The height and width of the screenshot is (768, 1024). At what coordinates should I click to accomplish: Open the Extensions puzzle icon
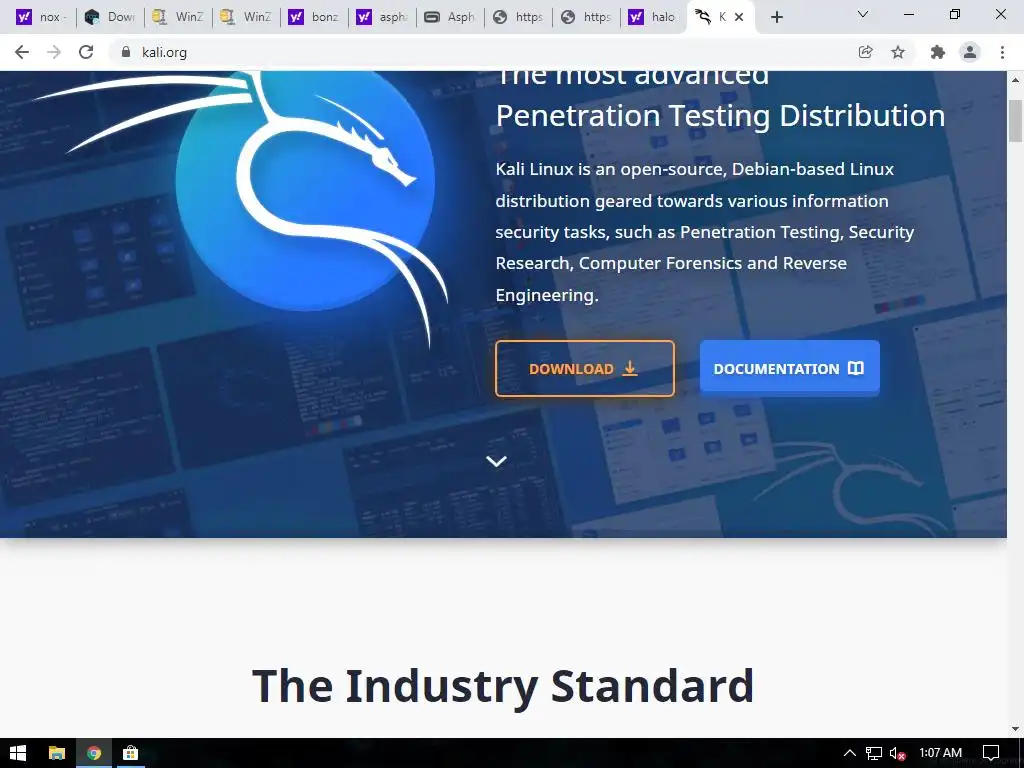[938, 52]
